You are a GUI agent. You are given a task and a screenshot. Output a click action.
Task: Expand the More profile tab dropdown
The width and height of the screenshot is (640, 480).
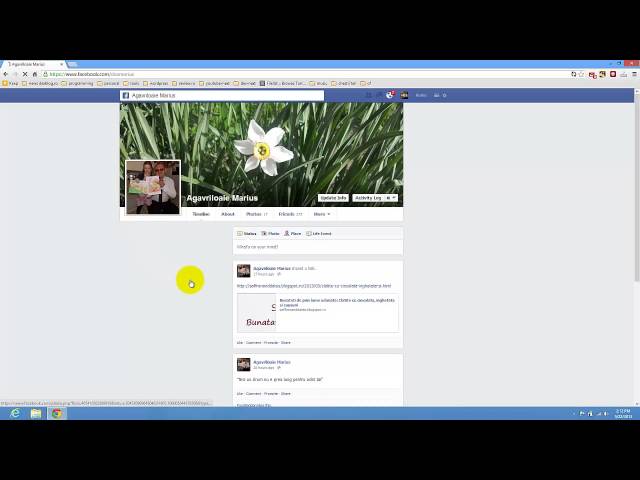click(x=322, y=214)
